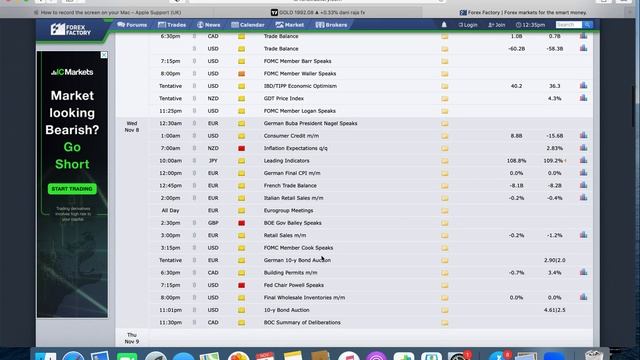The height and width of the screenshot is (360, 640).
Task: Toggle alert for FOMC Member Cook Speaks
Action: (x=194, y=248)
